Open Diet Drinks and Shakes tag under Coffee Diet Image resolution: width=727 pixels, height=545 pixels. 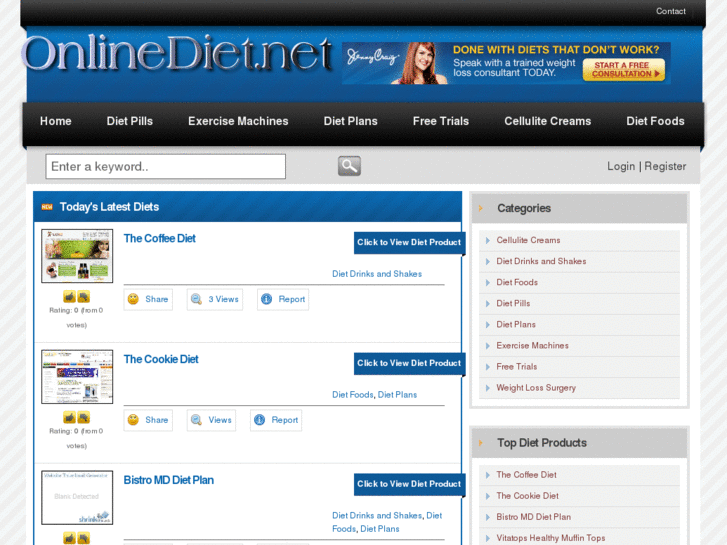(x=377, y=274)
